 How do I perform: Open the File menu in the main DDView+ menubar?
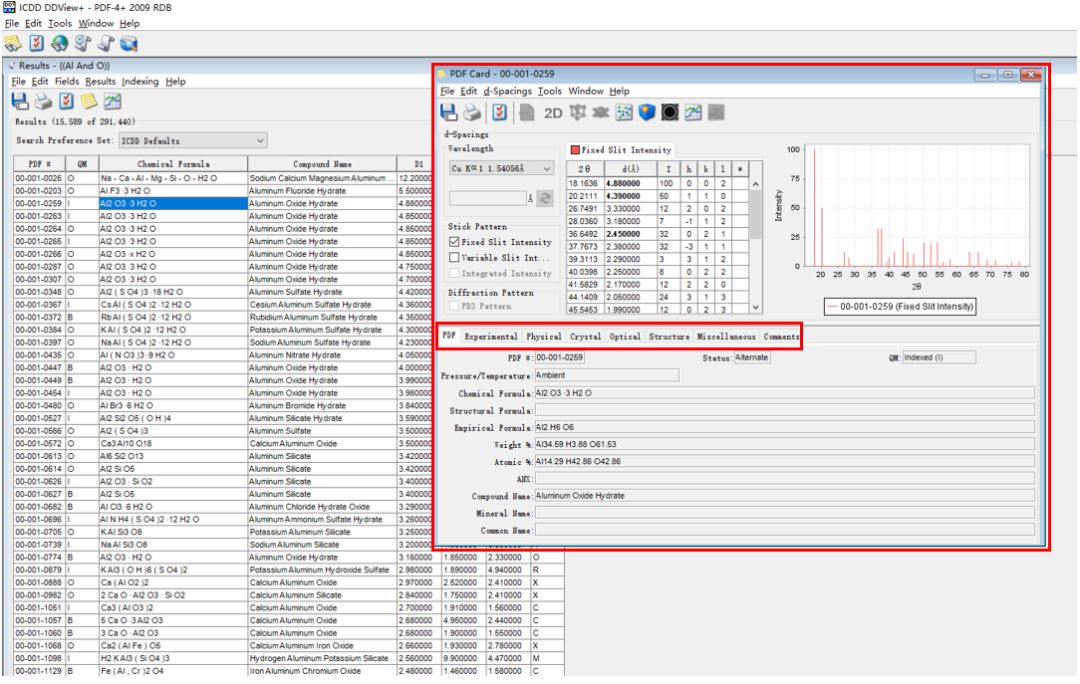(12, 23)
